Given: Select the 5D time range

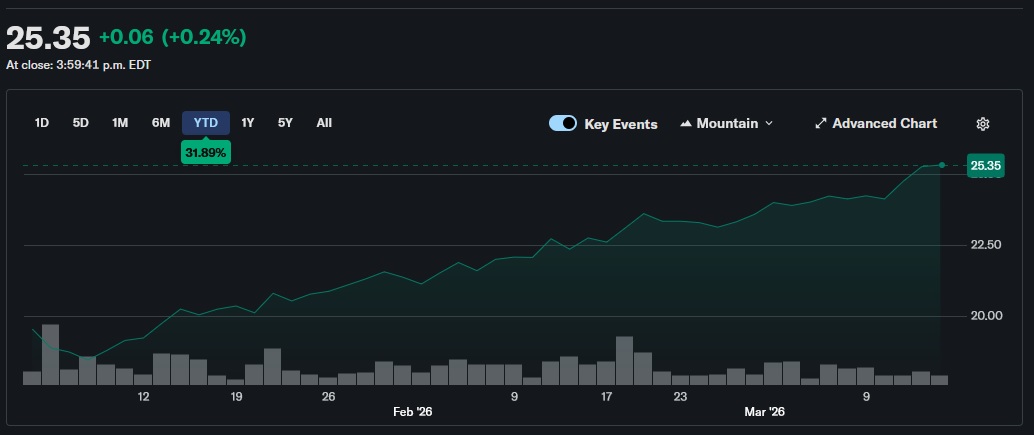Looking at the screenshot, I should [80, 123].
